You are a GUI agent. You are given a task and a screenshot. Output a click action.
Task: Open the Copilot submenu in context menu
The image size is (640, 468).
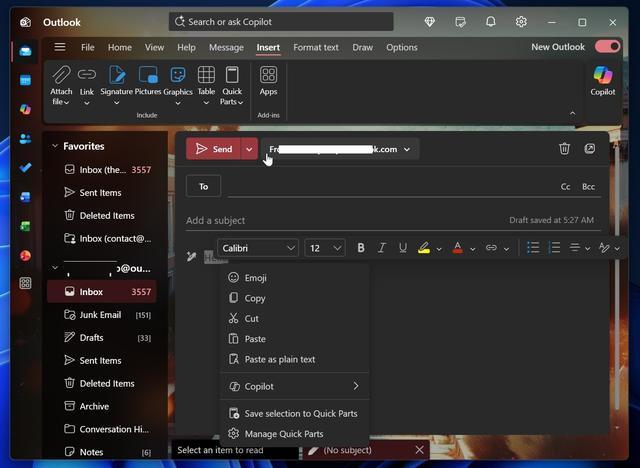(294, 386)
